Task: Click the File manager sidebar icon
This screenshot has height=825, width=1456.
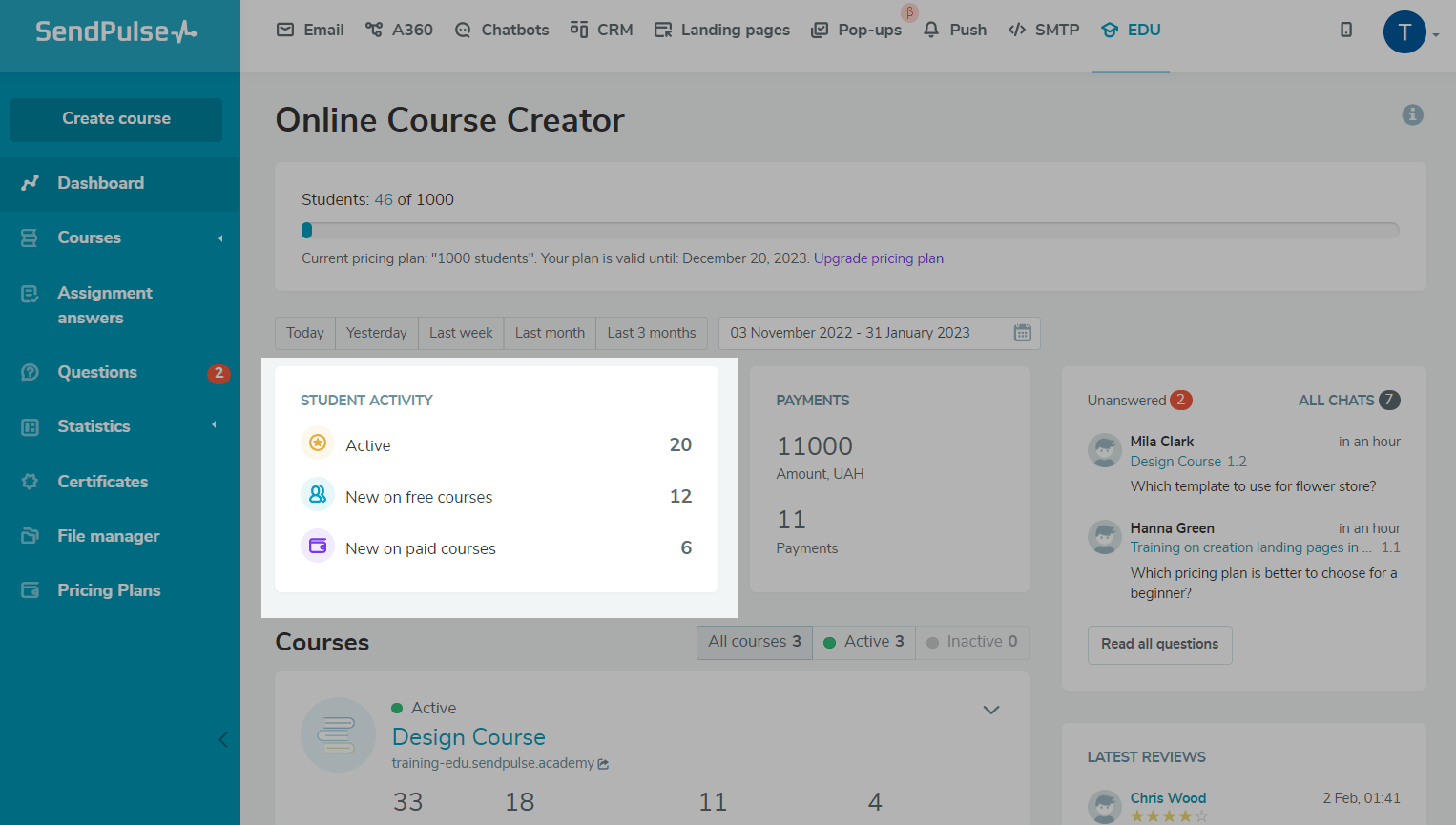Action: tap(31, 536)
